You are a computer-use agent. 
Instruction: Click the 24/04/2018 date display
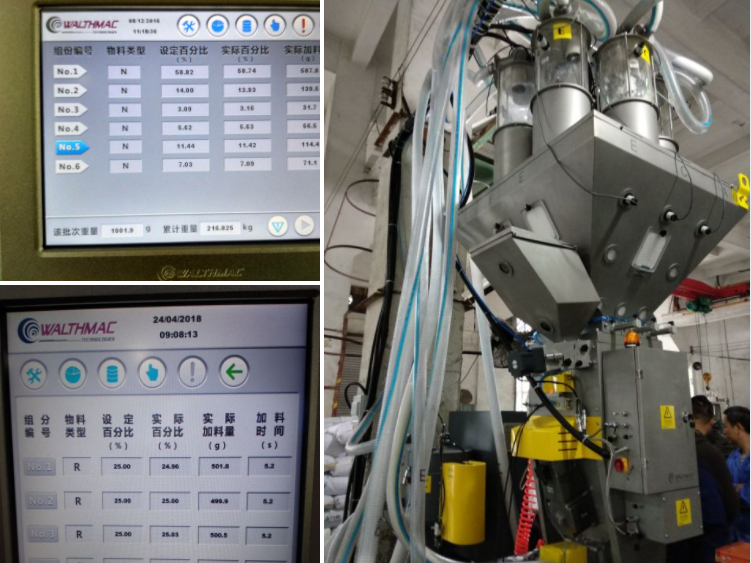[177, 319]
